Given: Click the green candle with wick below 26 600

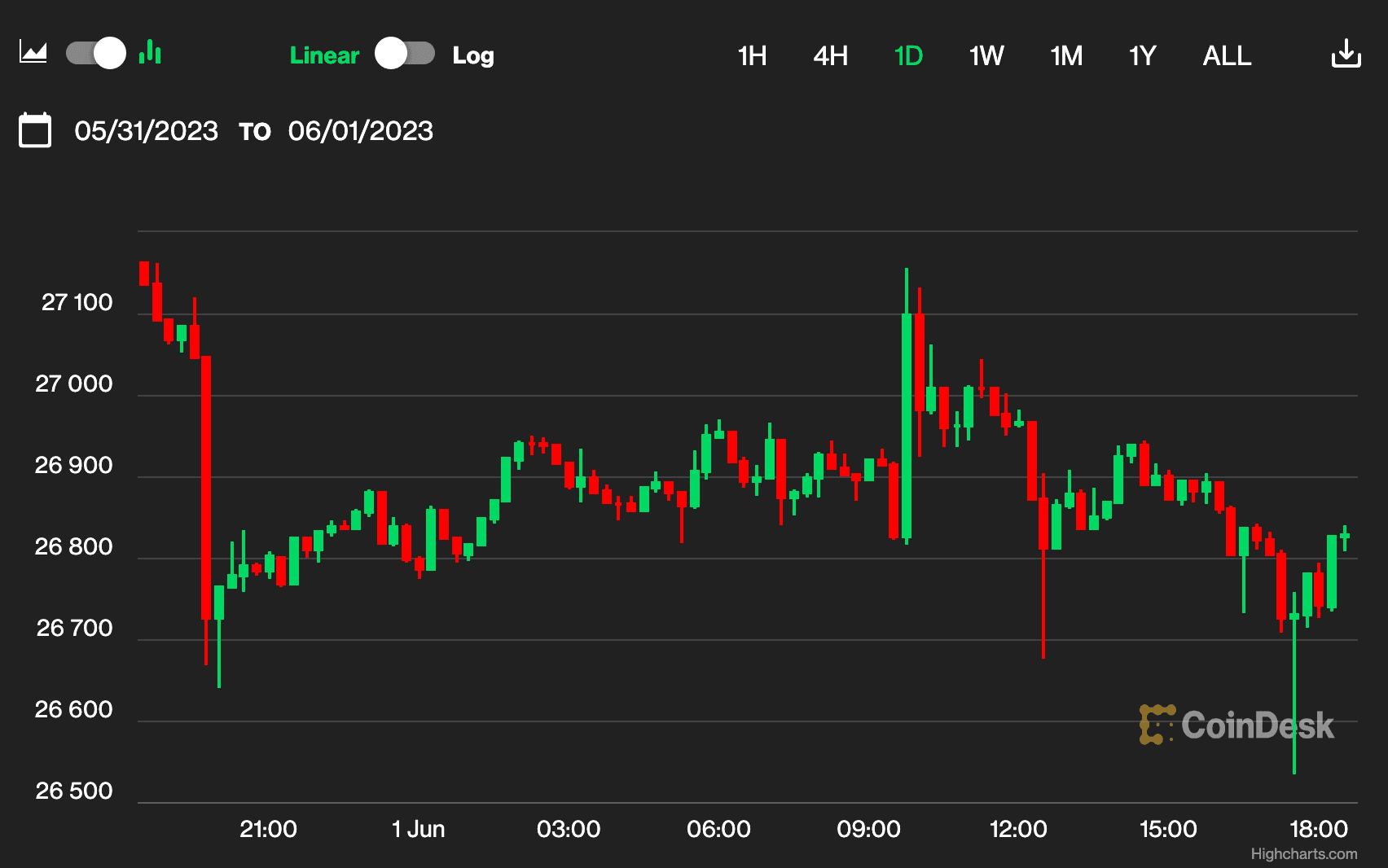Looking at the screenshot, I should (x=1294, y=616).
